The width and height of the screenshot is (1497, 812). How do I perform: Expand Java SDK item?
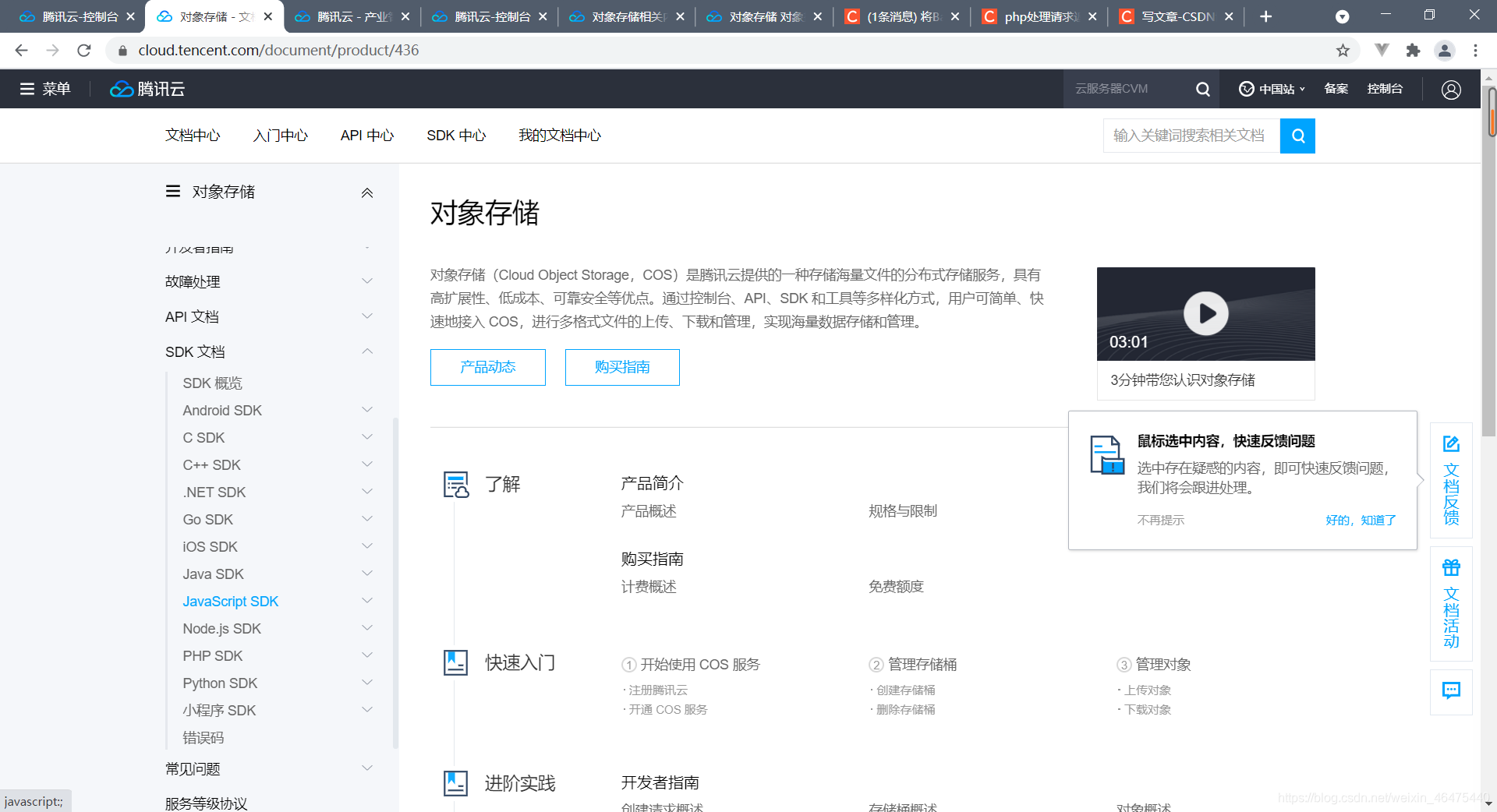pos(367,574)
